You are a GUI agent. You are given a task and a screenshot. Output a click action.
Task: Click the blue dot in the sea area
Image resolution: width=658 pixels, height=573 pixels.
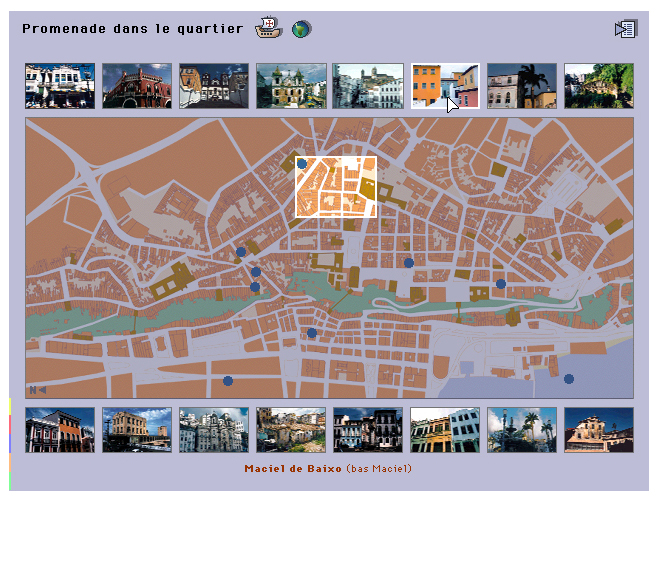pos(569,379)
